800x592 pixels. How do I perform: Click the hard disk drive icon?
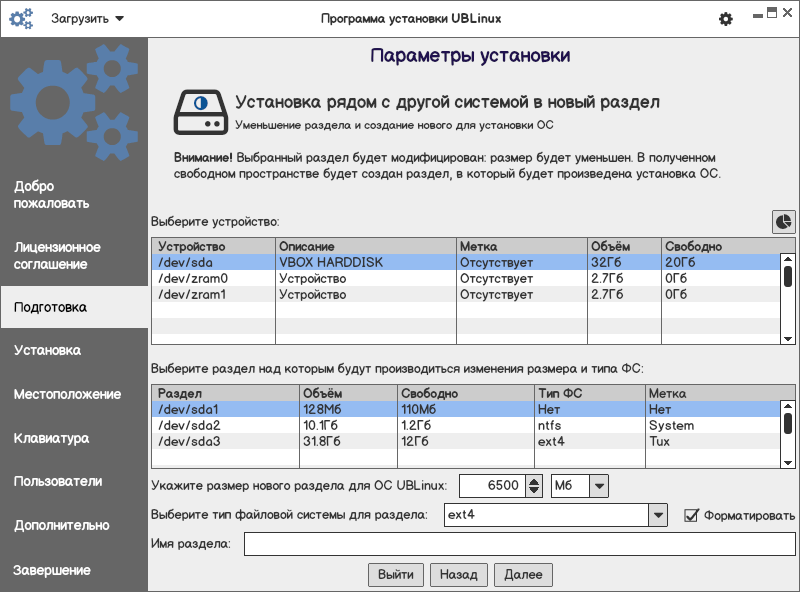(x=200, y=111)
